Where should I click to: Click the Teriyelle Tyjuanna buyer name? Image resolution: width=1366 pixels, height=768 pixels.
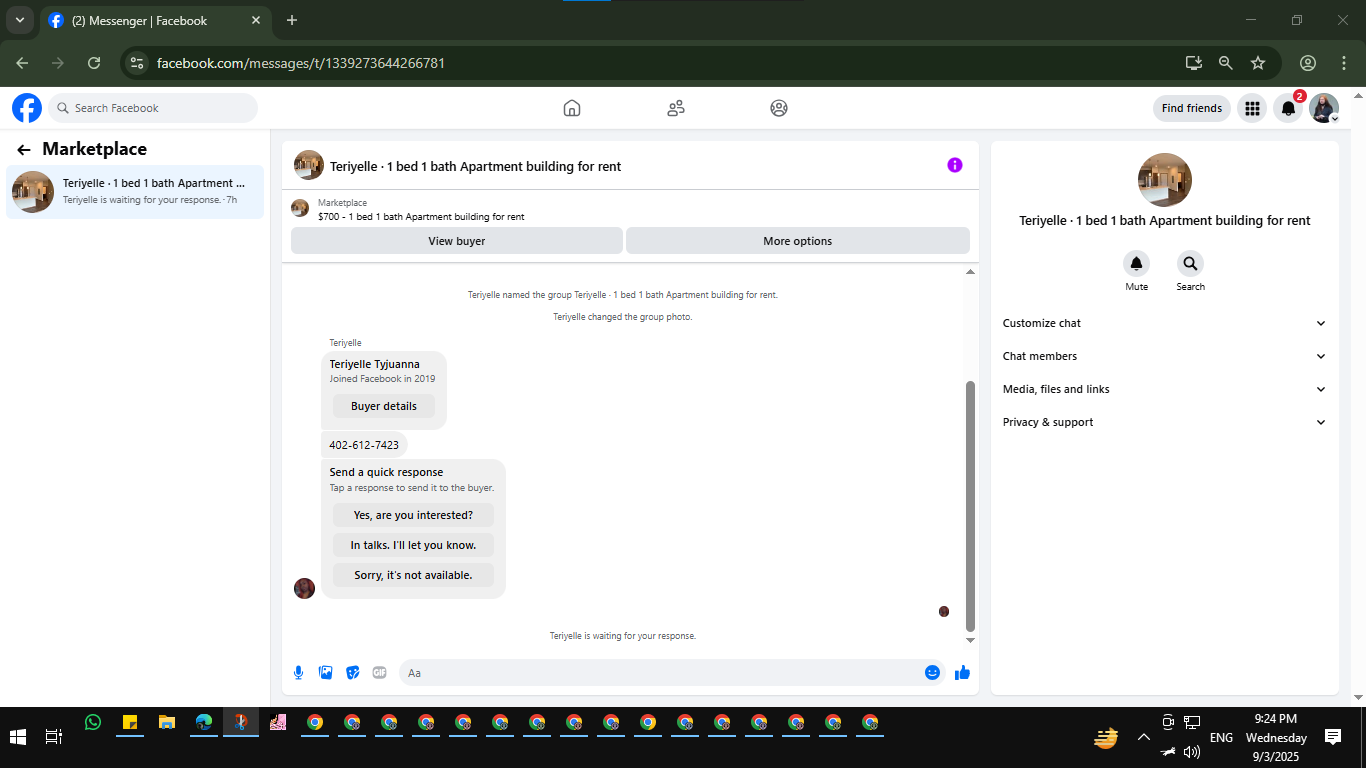[x=375, y=364]
